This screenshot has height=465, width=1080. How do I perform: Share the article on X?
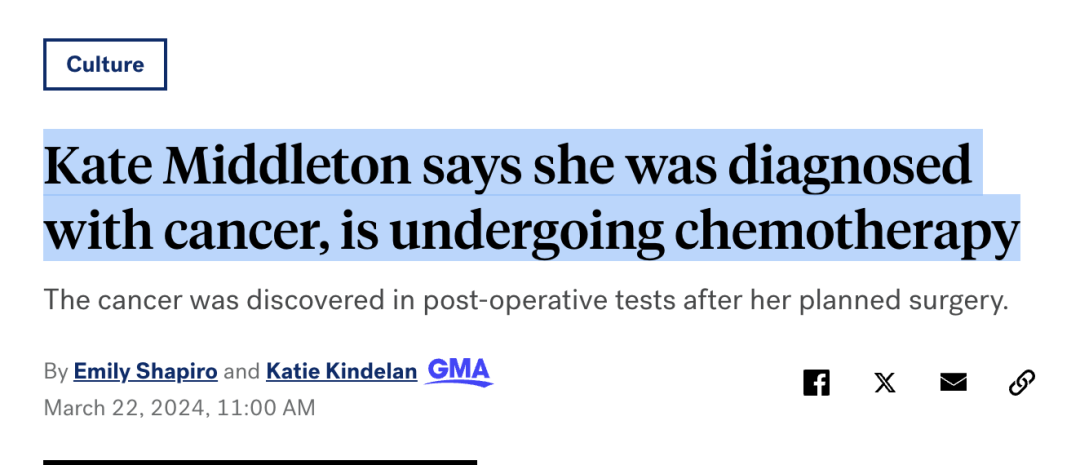tap(885, 382)
